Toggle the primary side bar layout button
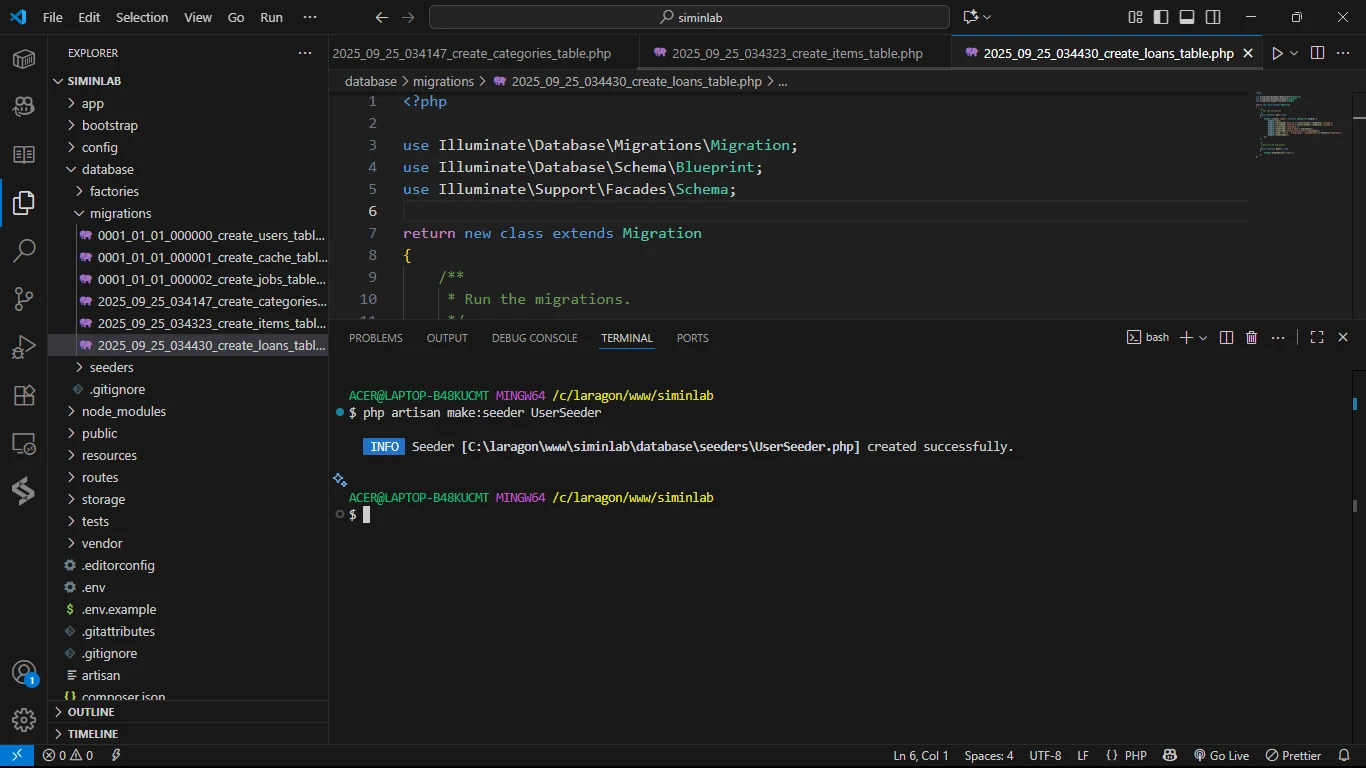 pyautogui.click(x=1160, y=17)
